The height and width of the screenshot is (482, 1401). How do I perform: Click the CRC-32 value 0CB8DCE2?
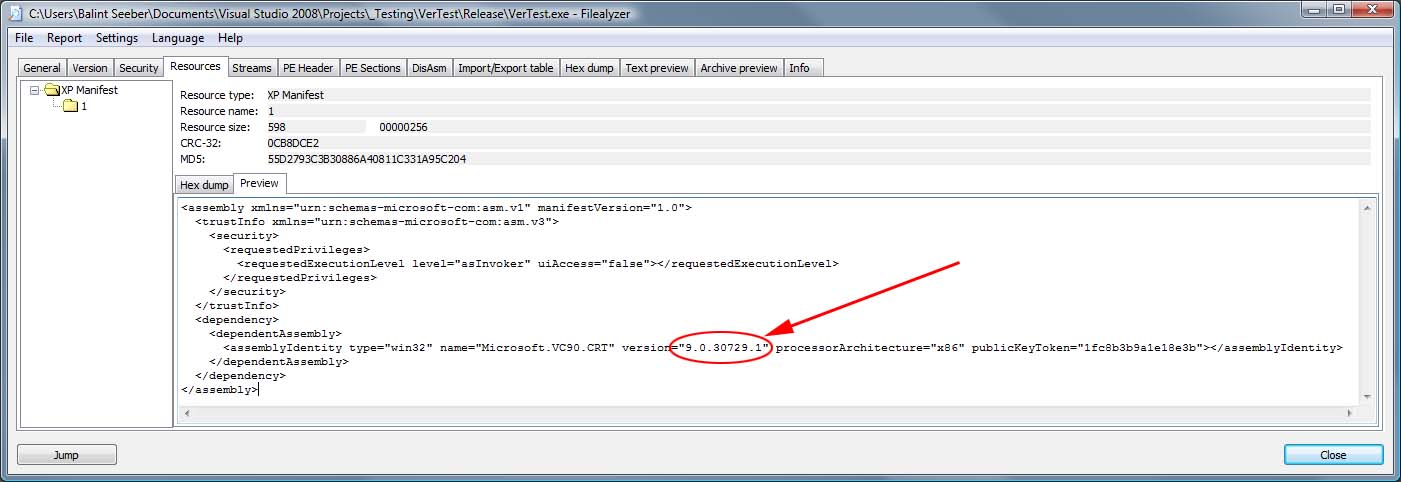[293, 143]
